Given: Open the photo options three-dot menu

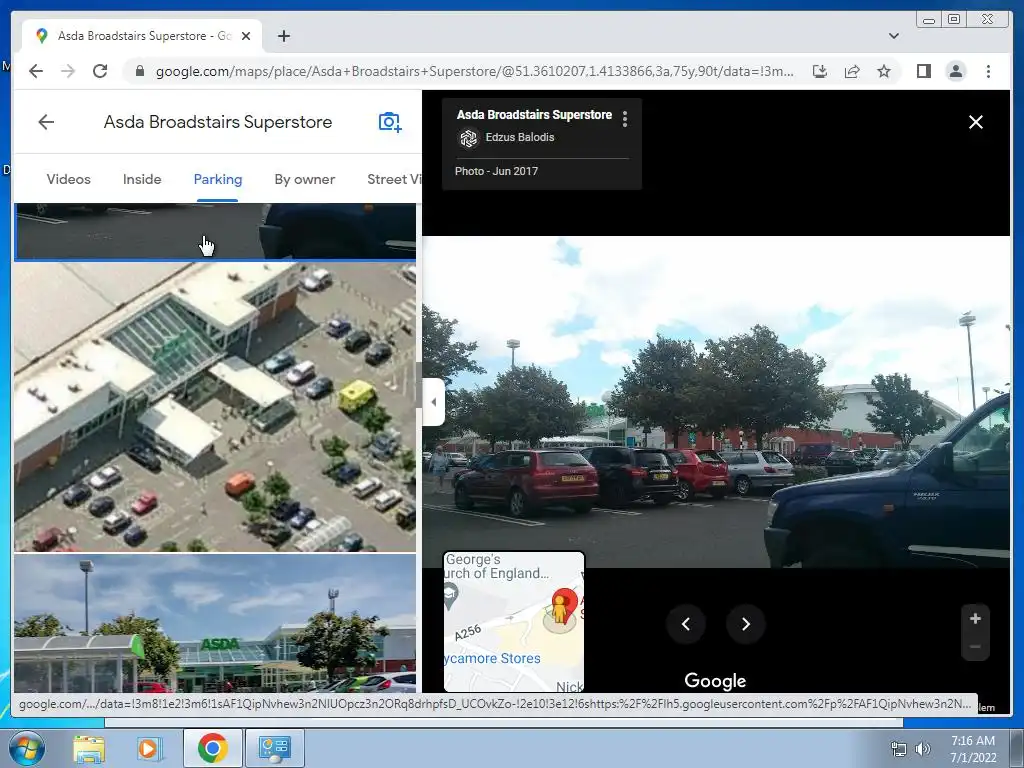Looking at the screenshot, I should [625, 119].
